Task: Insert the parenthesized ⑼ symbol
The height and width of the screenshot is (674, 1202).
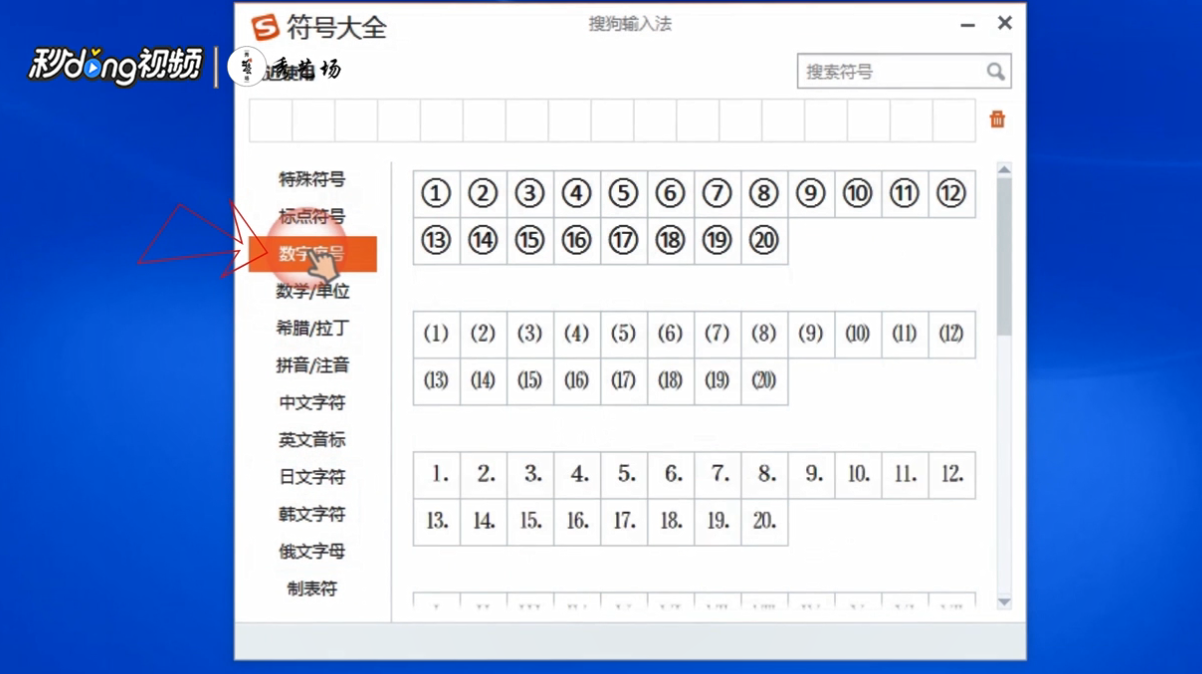Action: coord(811,334)
